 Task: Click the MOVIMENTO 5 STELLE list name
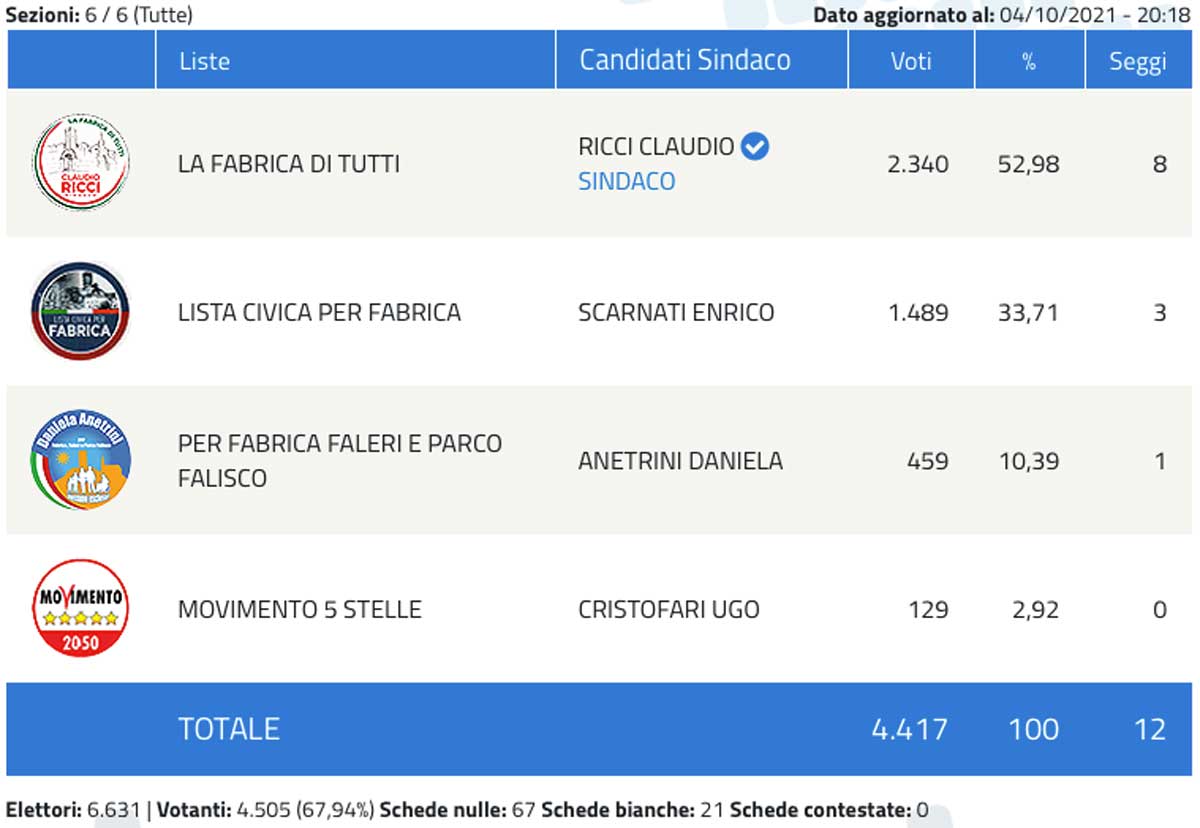pyautogui.click(x=299, y=609)
